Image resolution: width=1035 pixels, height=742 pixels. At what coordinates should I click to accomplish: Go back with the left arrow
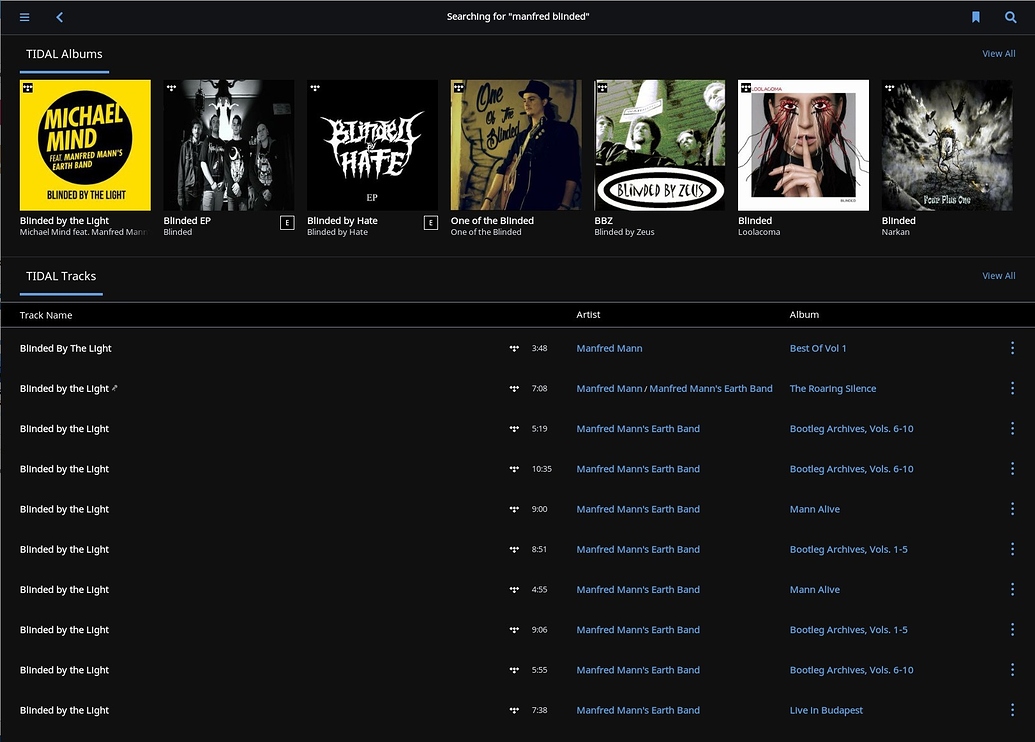(59, 17)
